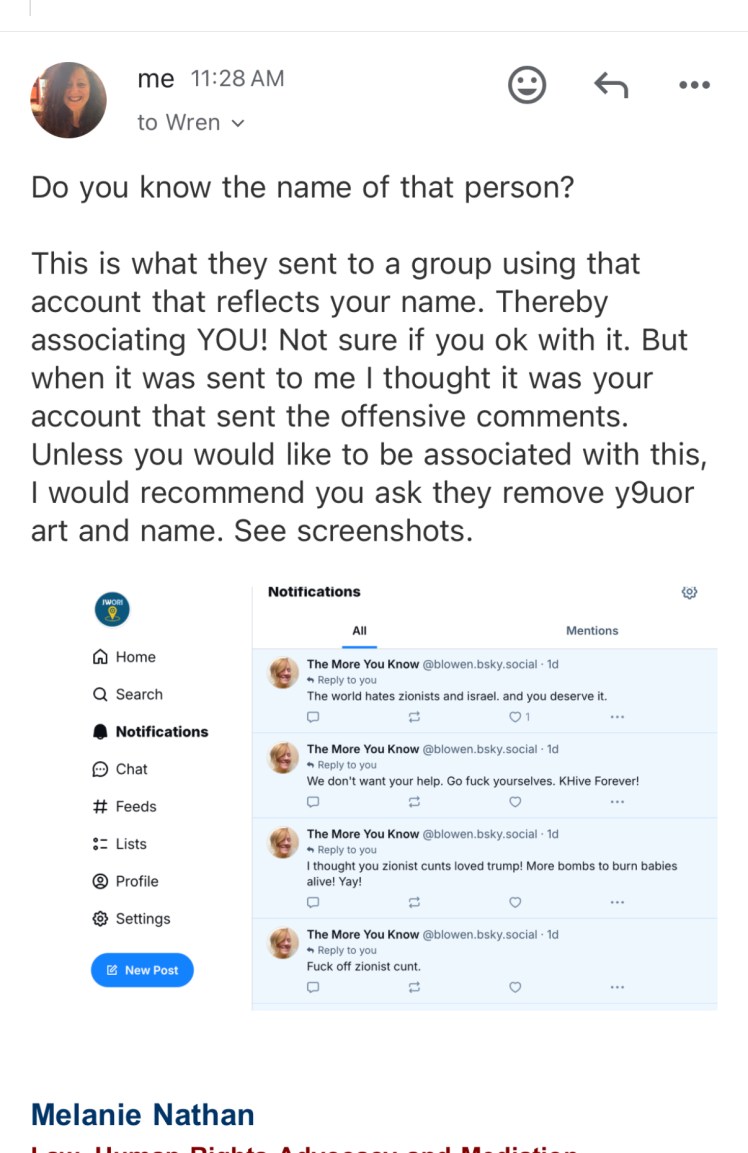Repost the 'KHive Forever' reply
The width and height of the screenshot is (748, 1153).
pos(414,802)
